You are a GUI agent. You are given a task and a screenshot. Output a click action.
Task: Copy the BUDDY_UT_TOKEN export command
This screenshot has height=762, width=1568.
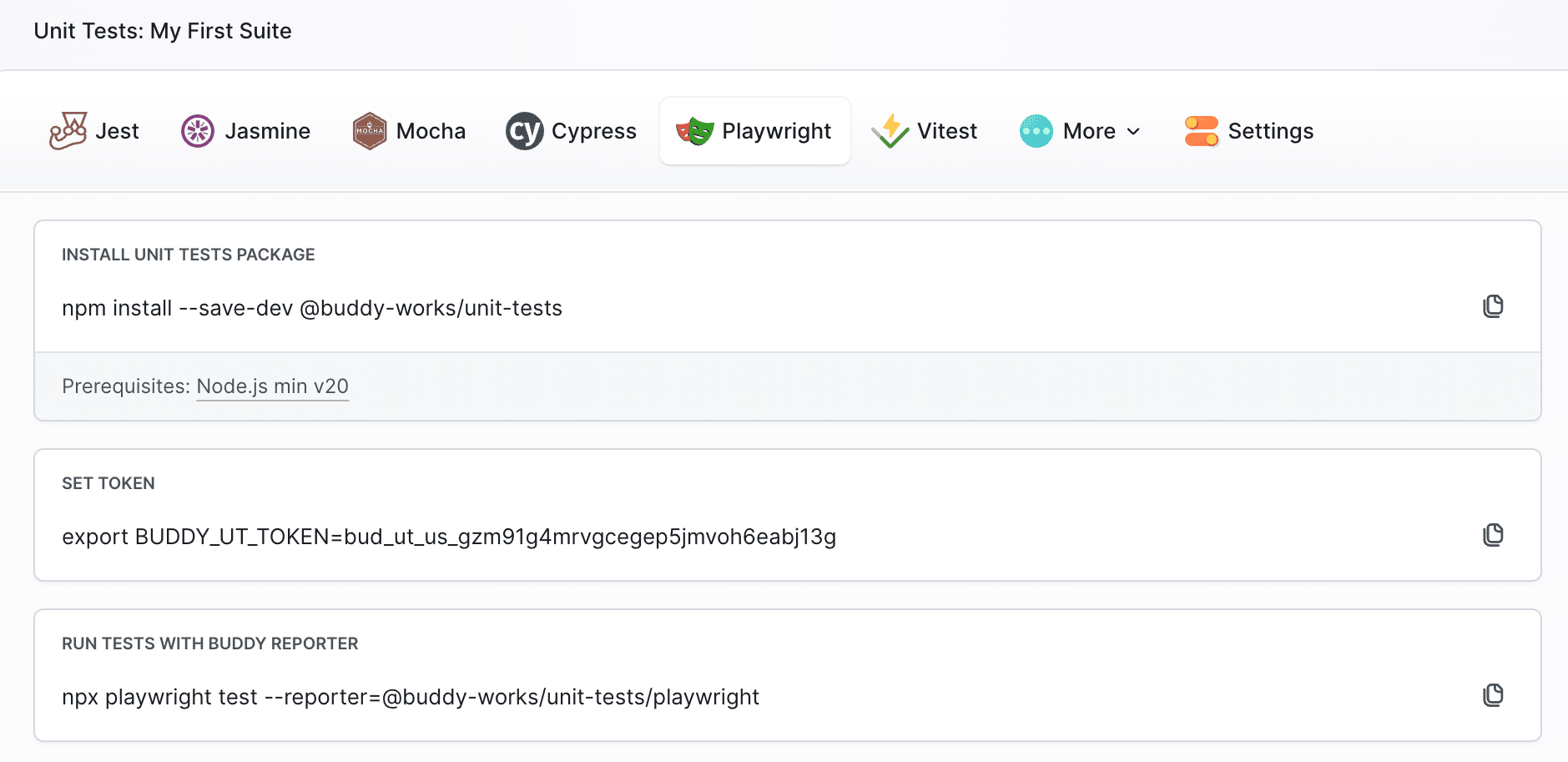pyautogui.click(x=1493, y=535)
